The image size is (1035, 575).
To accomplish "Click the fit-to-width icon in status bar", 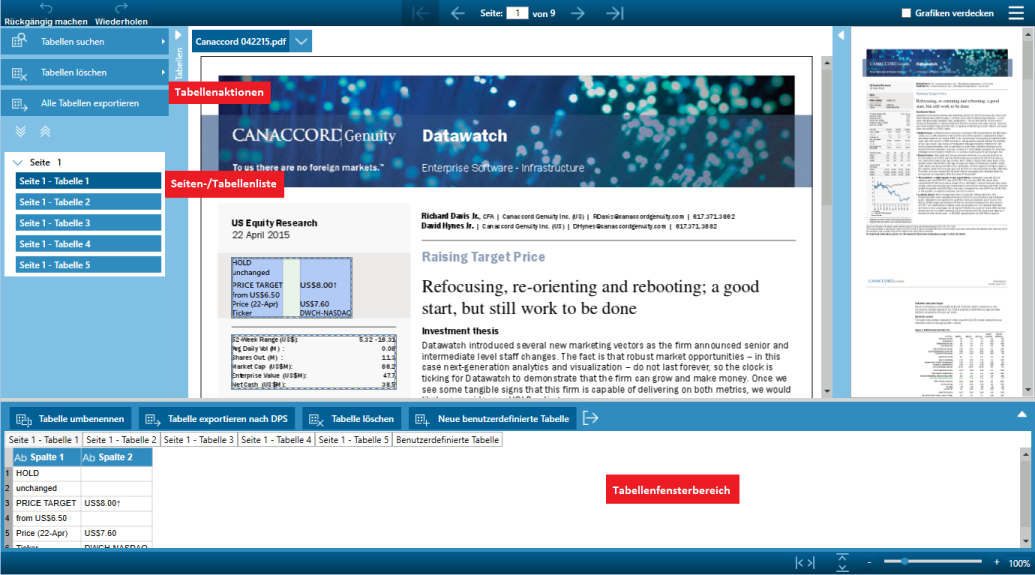I will [805, 563].
